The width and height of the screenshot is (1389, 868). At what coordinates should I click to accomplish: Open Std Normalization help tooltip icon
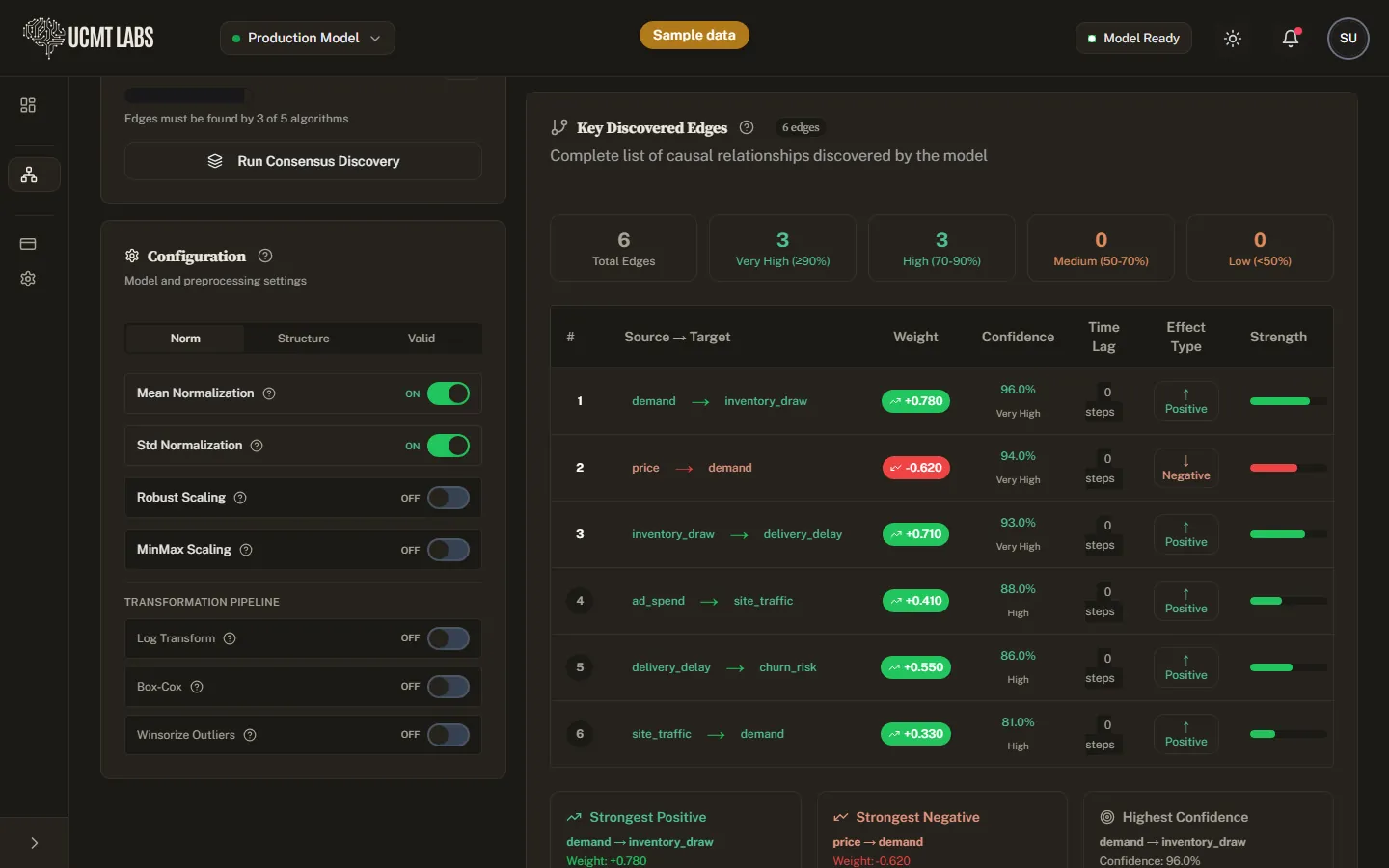point(257,446)
